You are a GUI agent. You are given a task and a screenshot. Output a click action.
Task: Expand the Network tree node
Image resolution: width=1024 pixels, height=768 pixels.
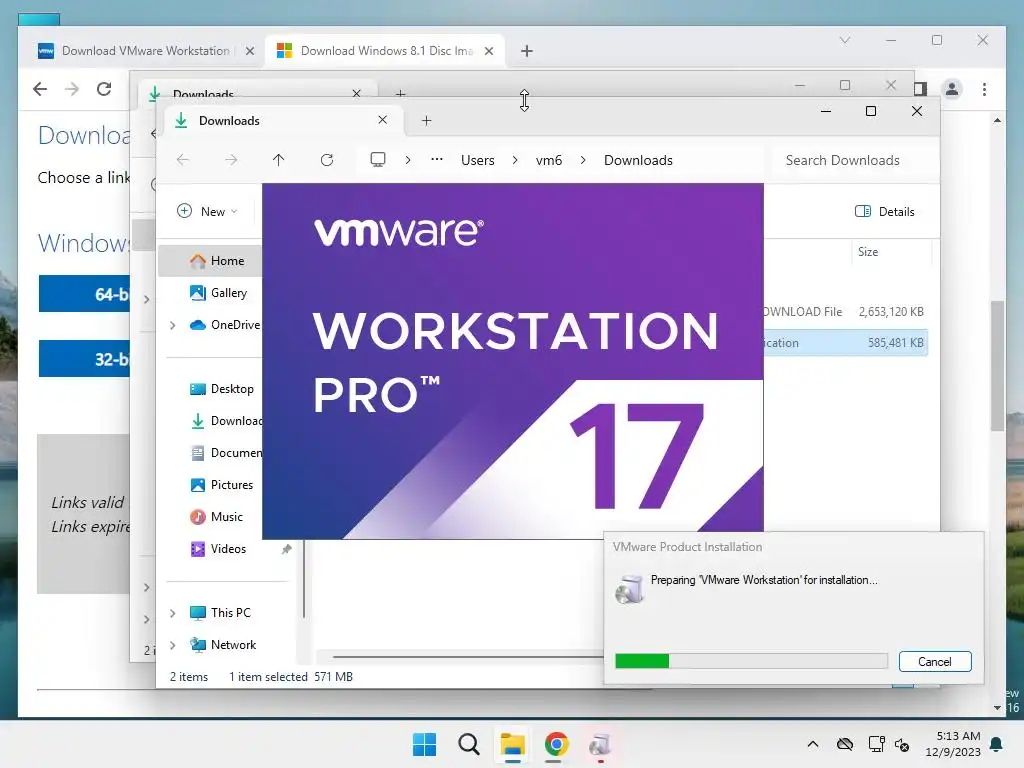172,645
